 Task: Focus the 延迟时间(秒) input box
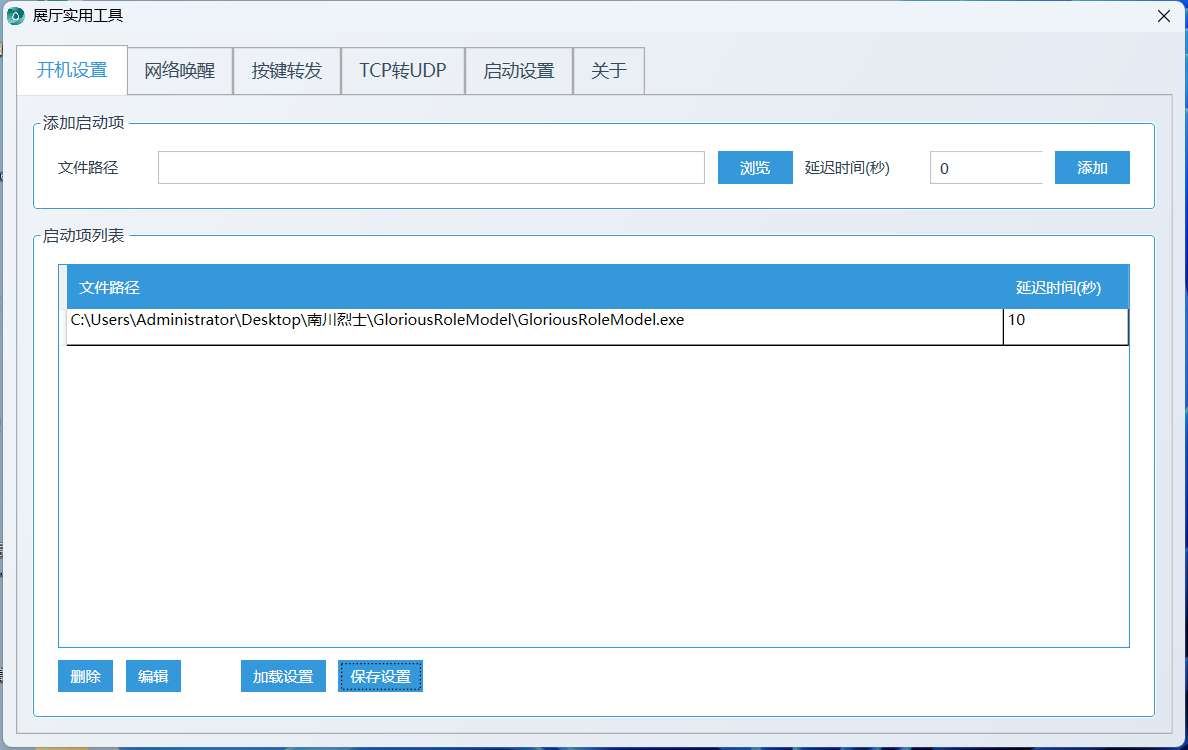pyautogui.click(x=985, y=168)
